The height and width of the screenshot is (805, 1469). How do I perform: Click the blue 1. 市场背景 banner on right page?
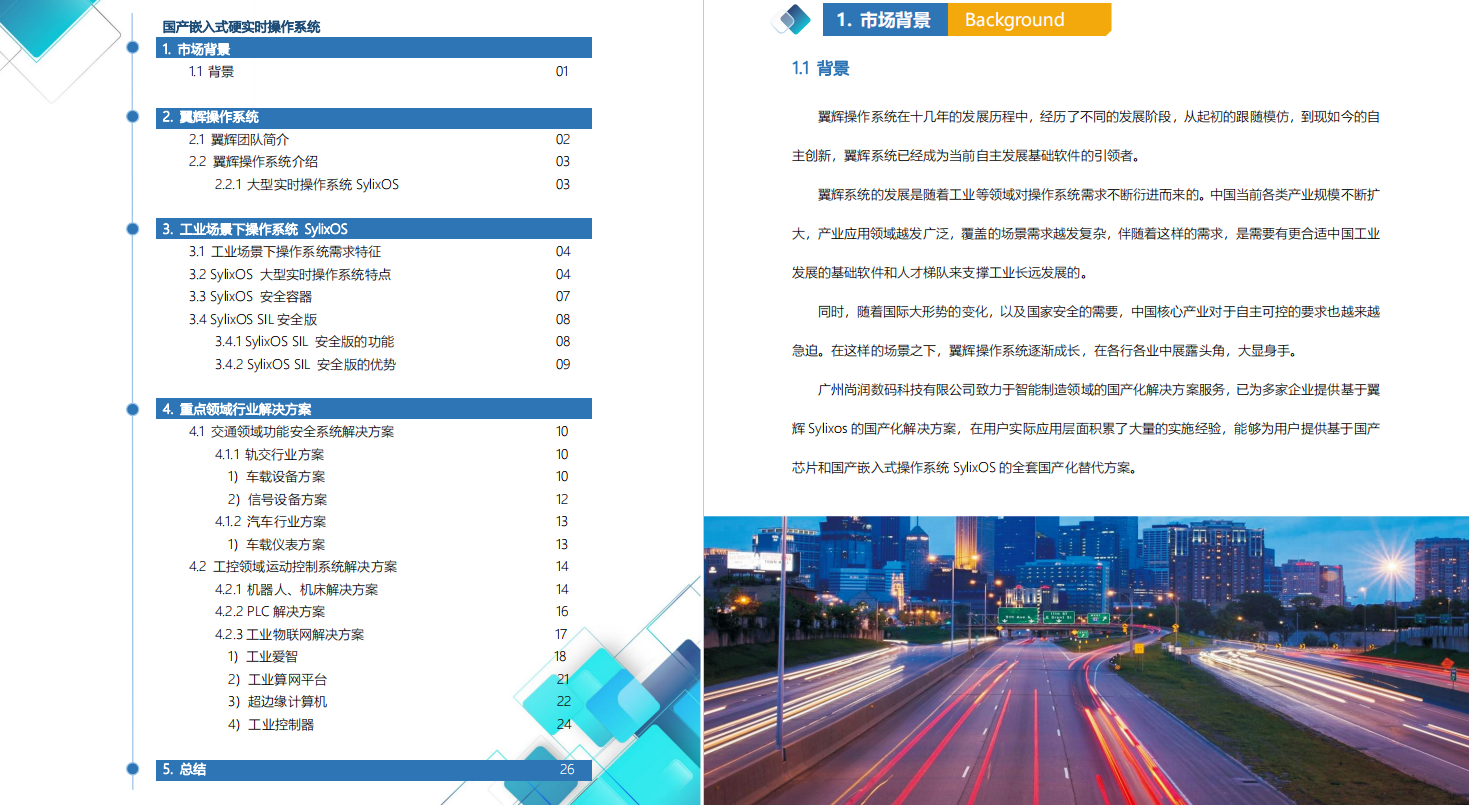pyautogui.click(x=884, y=20)
